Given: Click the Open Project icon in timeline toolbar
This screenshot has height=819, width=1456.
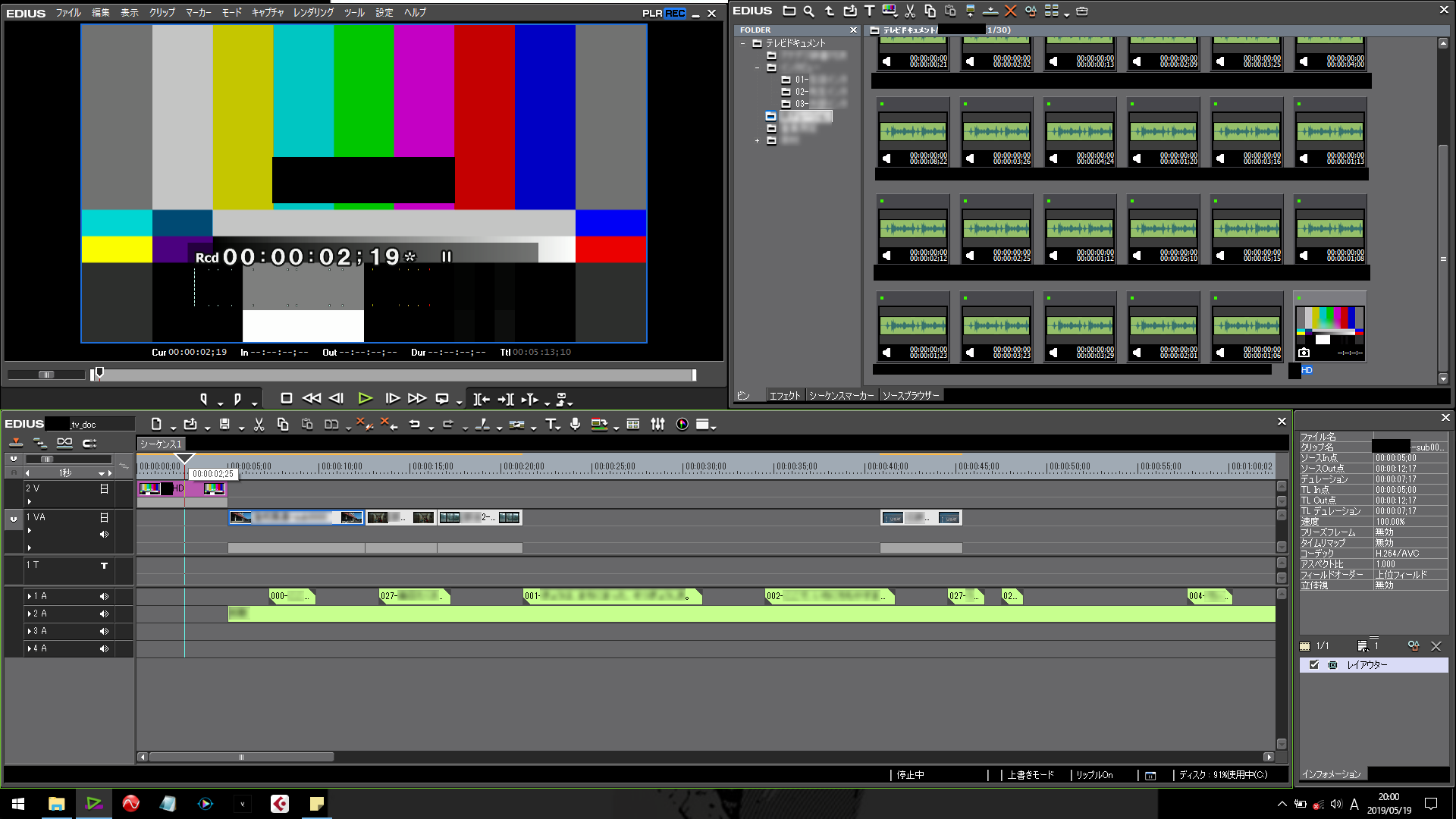Looking at the screenshot, I should 190,425.
